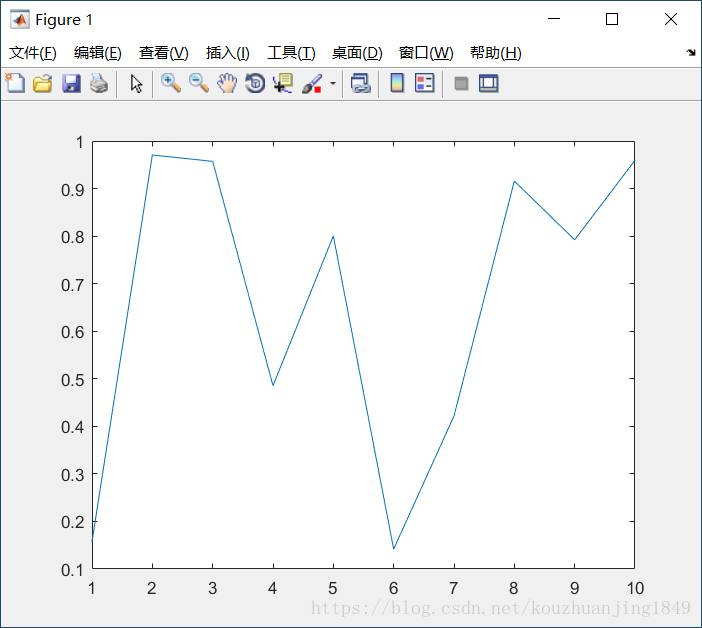
Task: Select the Data Cursor tool
Action: pos(283,83)
